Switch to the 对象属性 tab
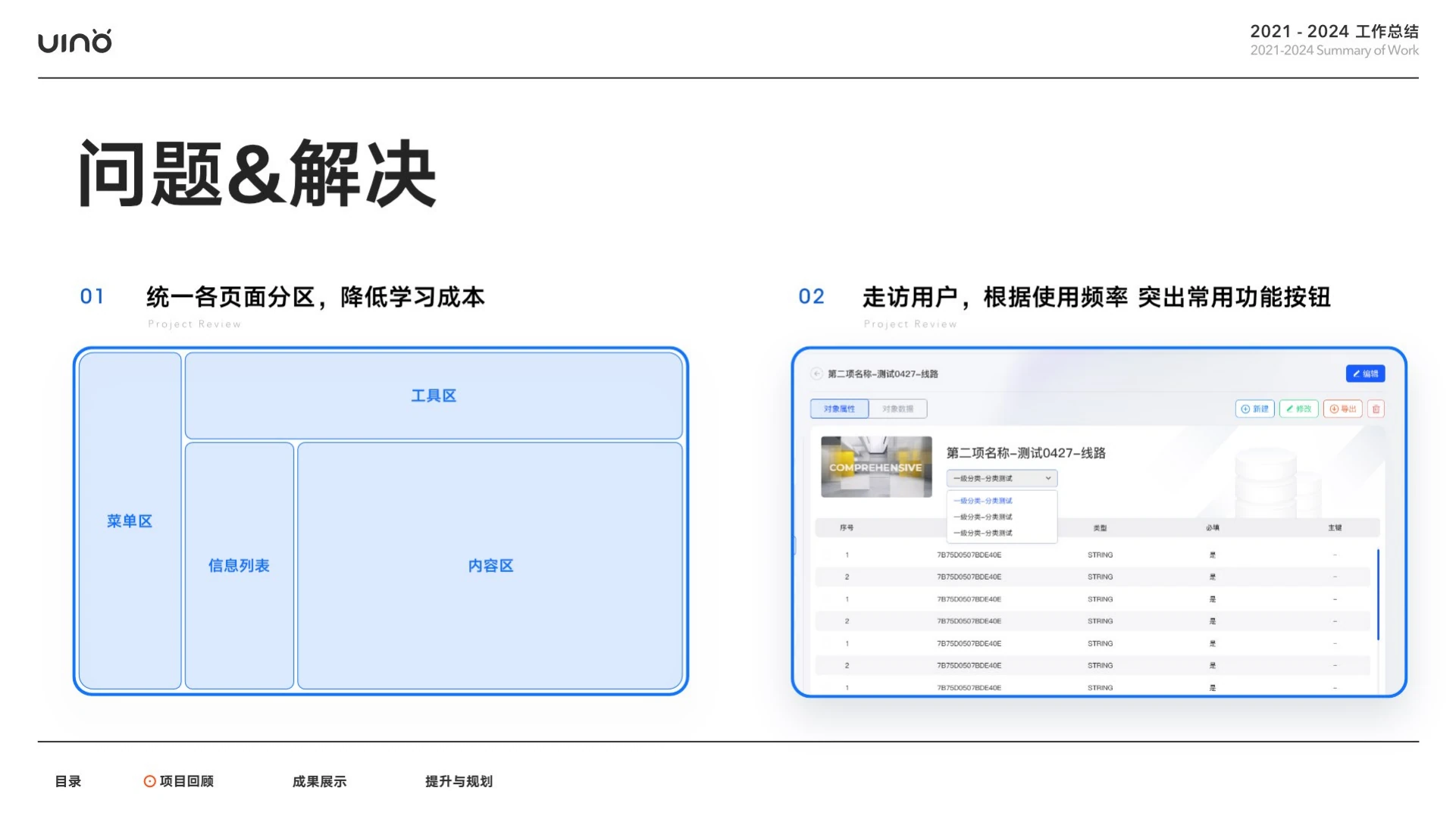This screenshot has height=819, width=1456. (839, 409)
